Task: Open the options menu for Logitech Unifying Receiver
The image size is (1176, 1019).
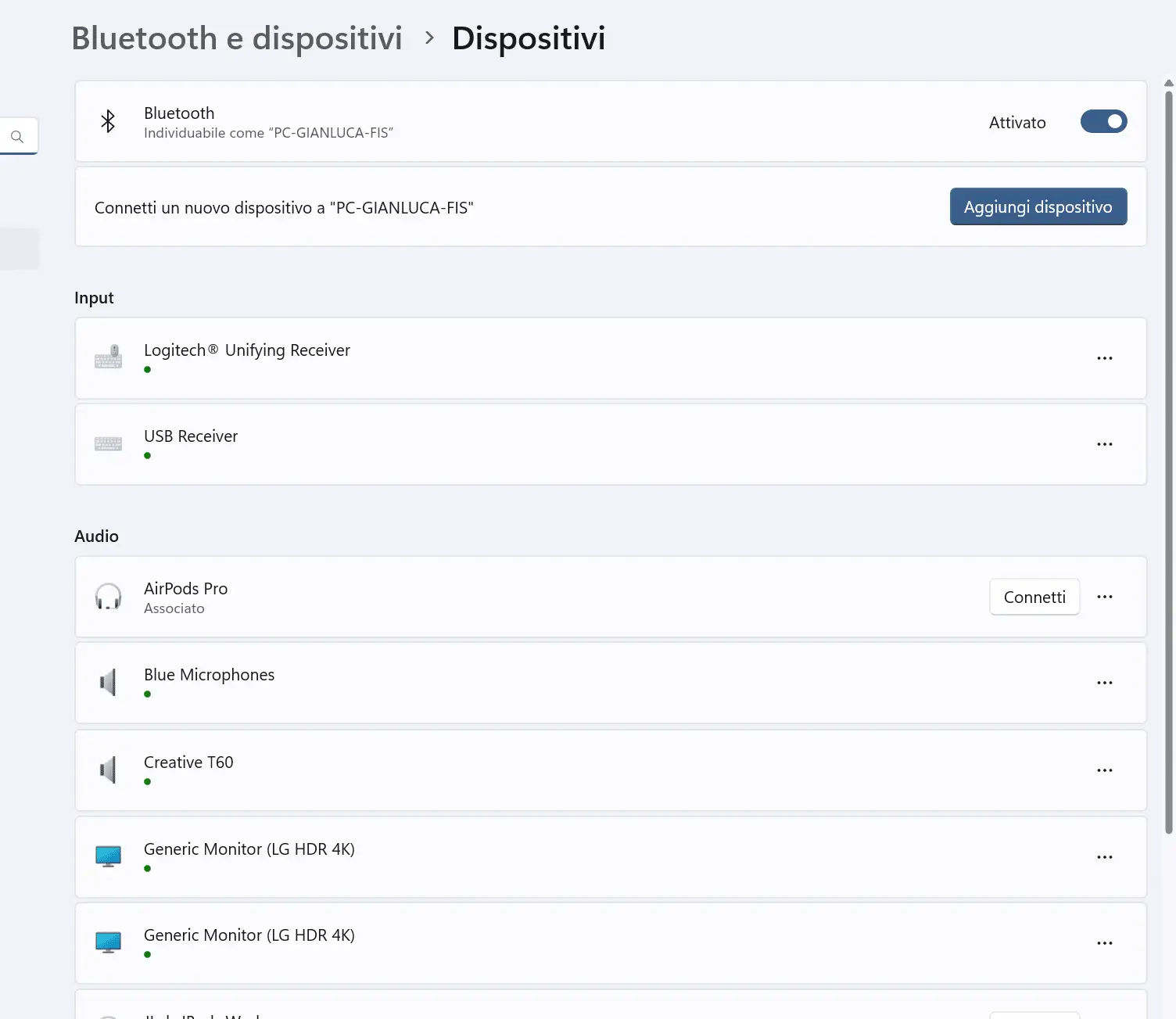Action: click(x=1104, y=358)
